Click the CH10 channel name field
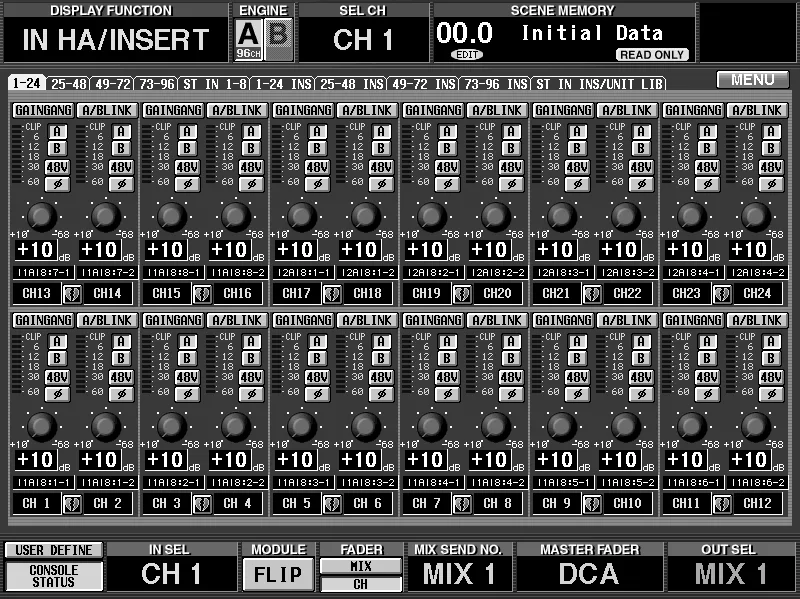Screen dimensions: 800x599 627,504
